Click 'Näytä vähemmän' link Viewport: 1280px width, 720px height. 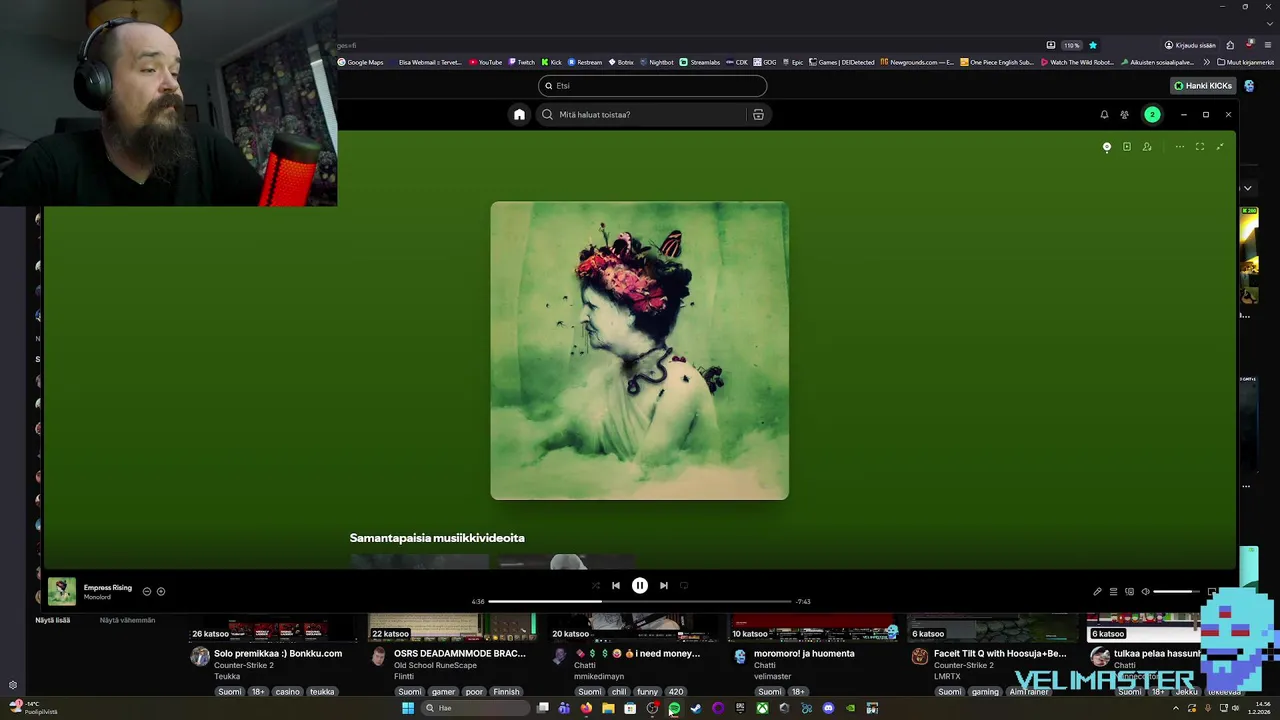point(127,620)
